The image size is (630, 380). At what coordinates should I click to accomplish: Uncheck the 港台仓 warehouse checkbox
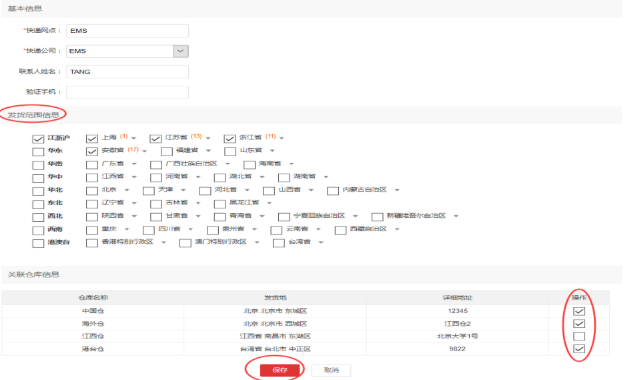pyautogui.click(x=579, y=349)
